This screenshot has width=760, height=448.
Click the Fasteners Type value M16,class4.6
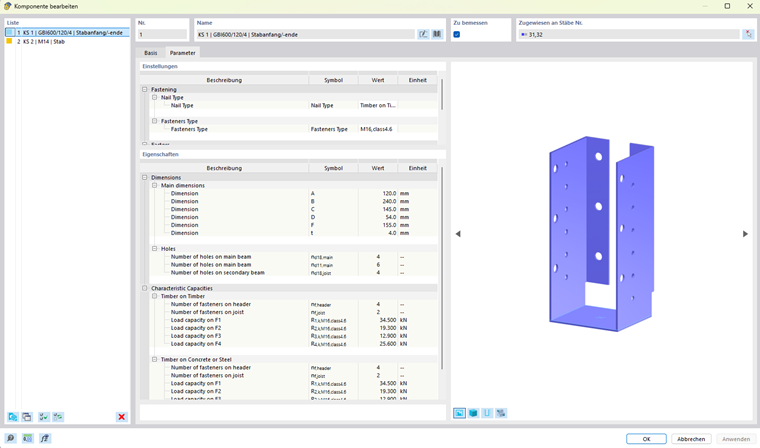[378, 129]
